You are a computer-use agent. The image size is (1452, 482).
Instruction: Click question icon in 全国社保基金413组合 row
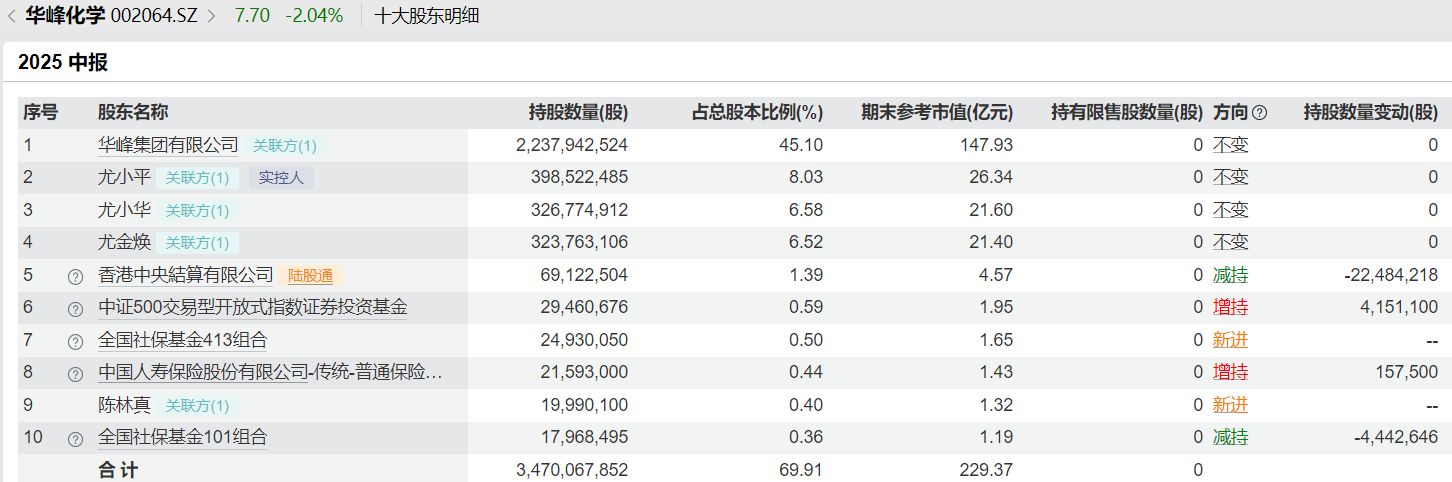(75, 341)
